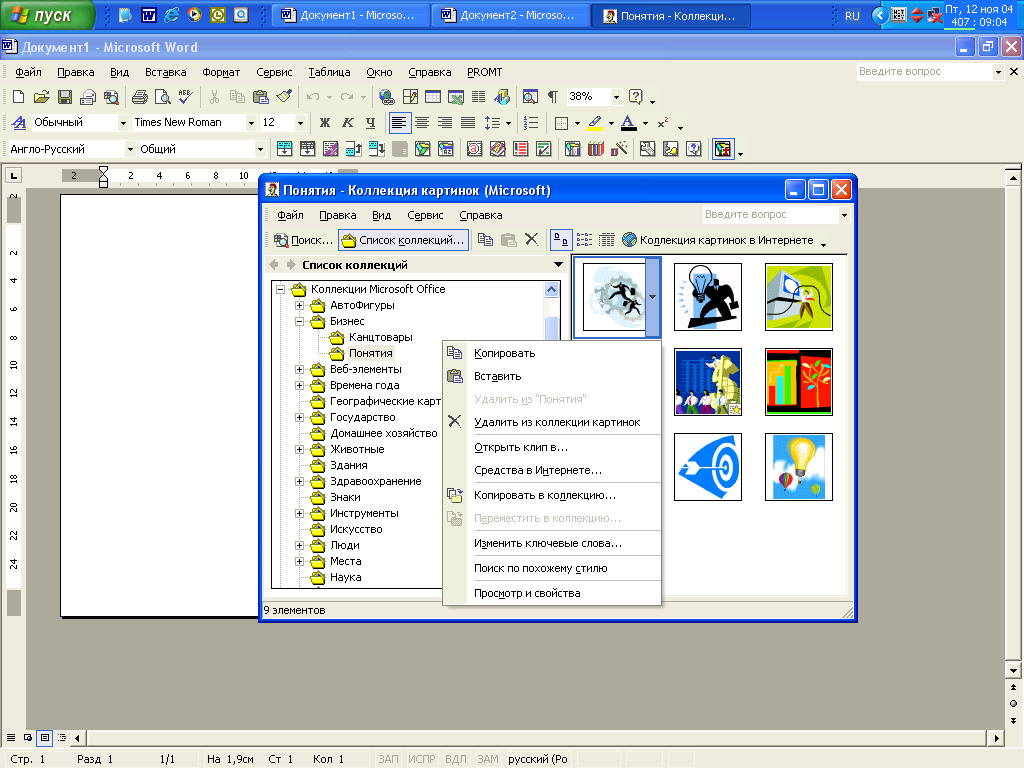This screenshot has width=1024, height=768.
Task: Choose Просмотр и свойства in context menu
Action: tap(552, 594)
